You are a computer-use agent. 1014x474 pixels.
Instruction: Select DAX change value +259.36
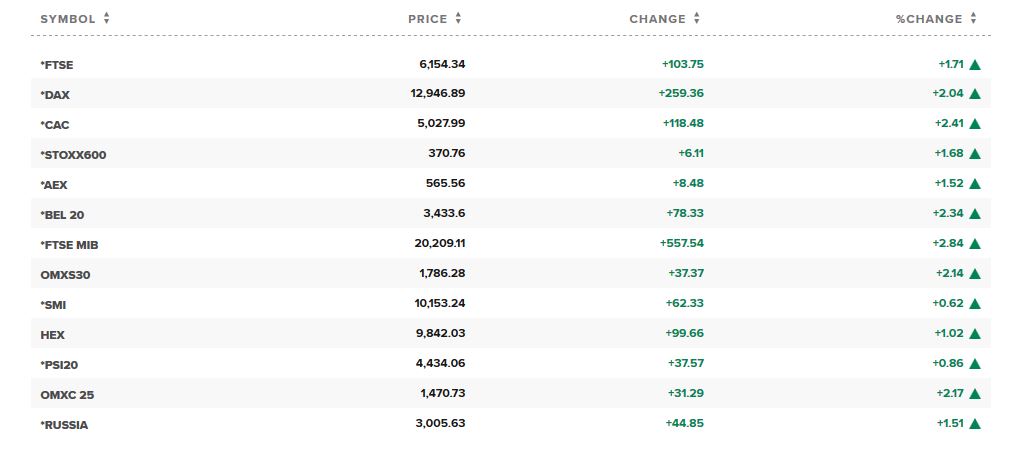point(681,93)
